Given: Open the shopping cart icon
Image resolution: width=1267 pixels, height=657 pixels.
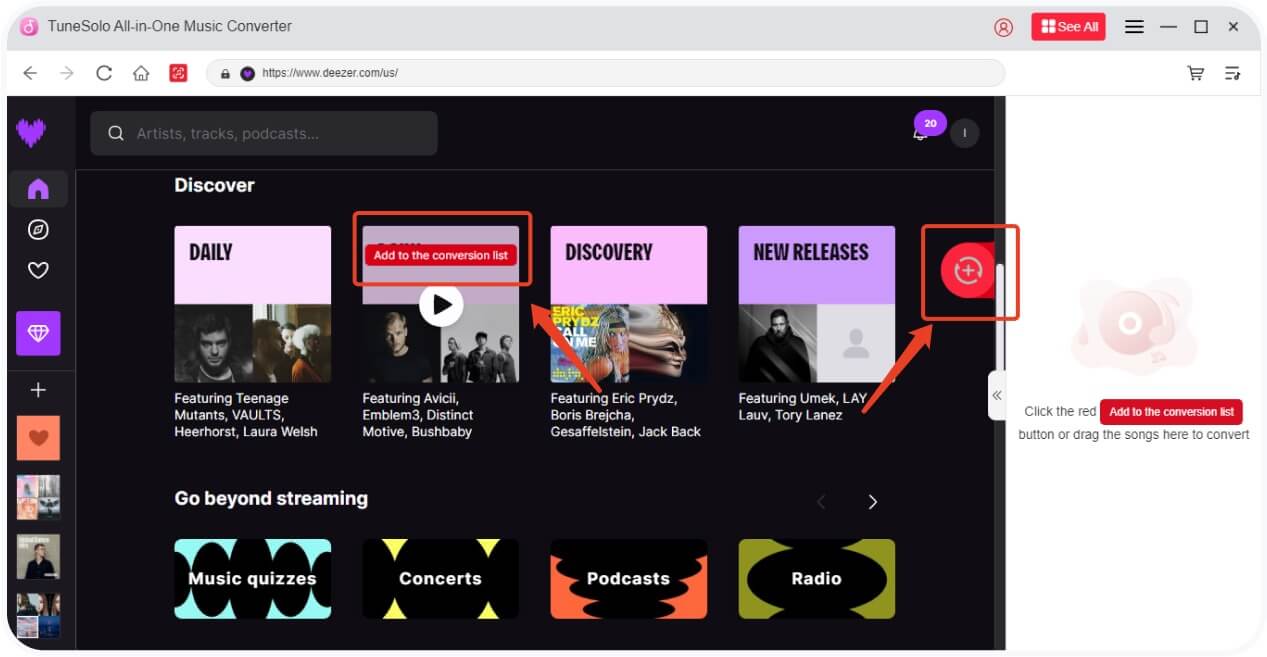Looking at the screenshot, I should coord(1195,73).
